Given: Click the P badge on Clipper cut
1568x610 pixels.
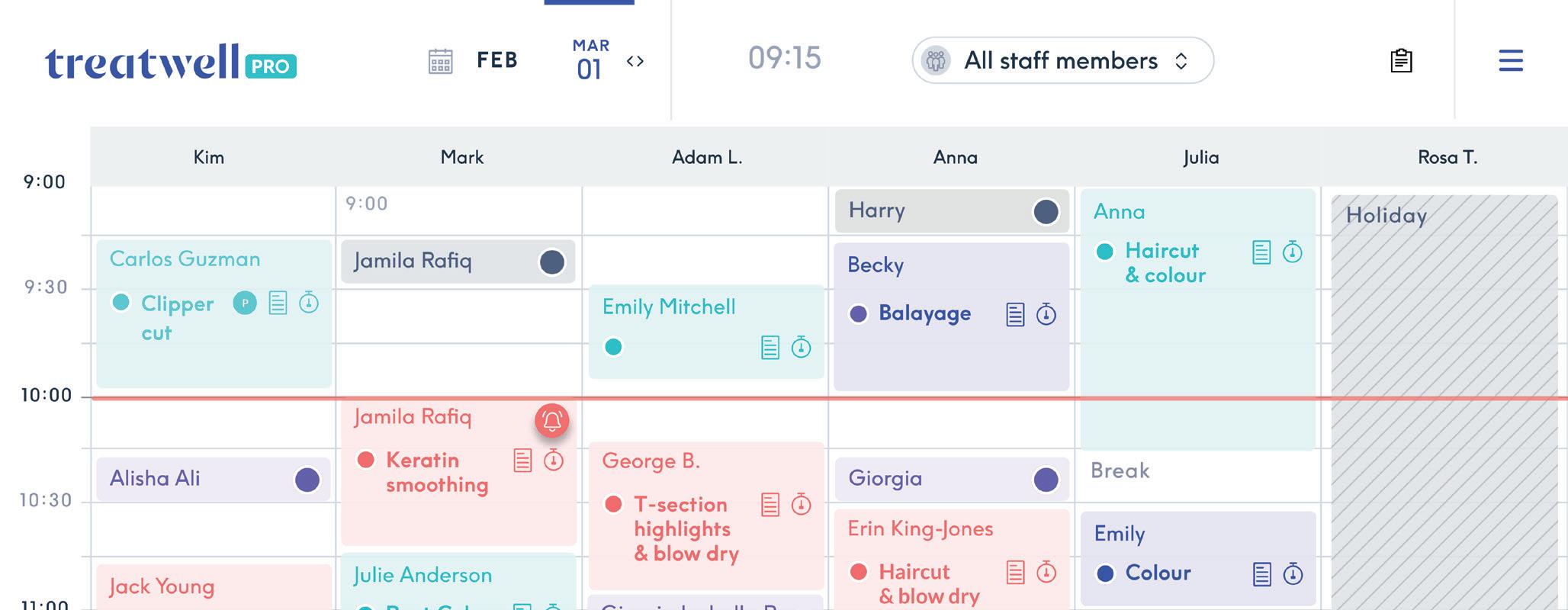Looking at the screenshot, I should (x=245, y=303).
